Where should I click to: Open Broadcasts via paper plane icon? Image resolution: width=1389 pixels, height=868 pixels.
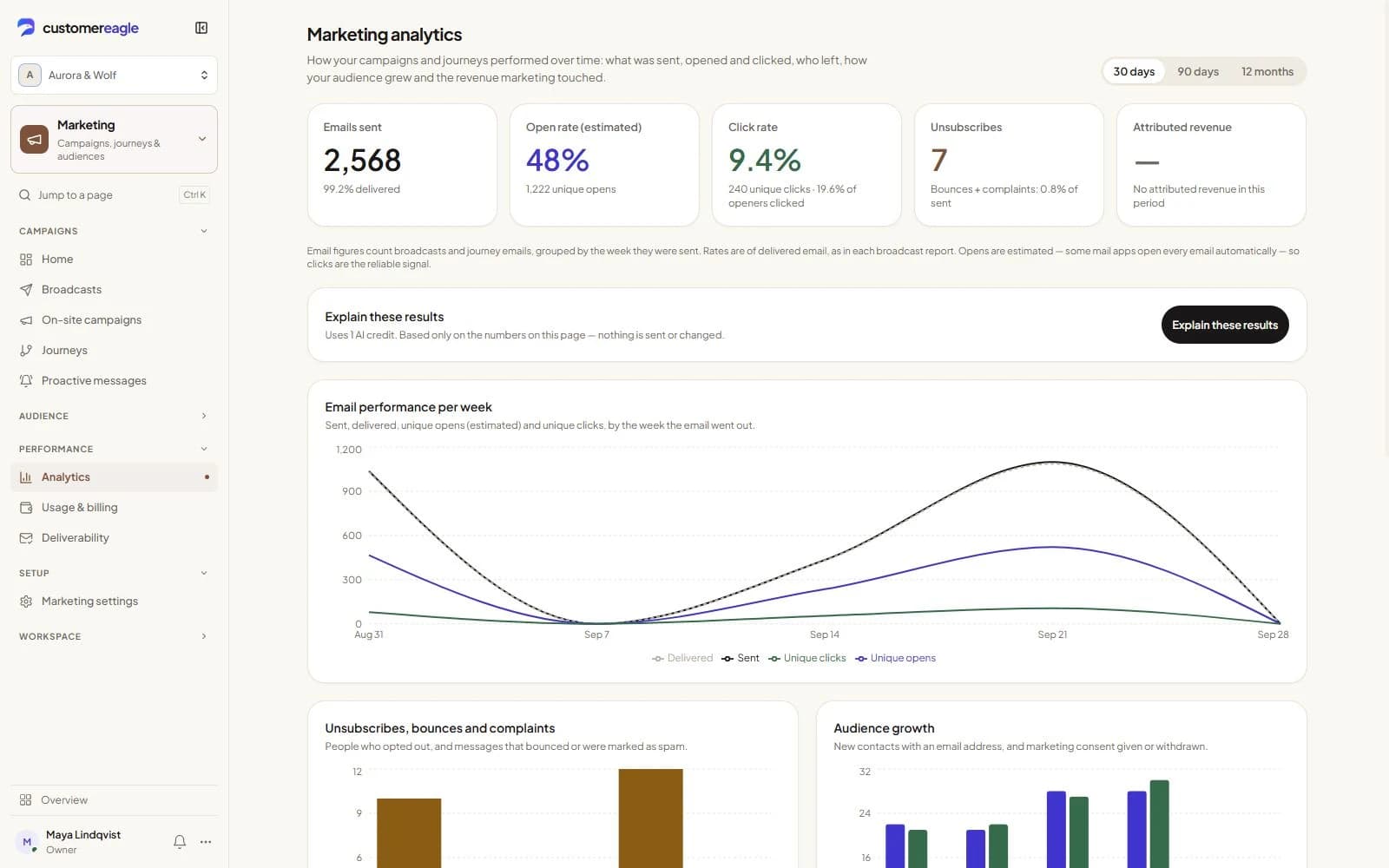(26, 290)
